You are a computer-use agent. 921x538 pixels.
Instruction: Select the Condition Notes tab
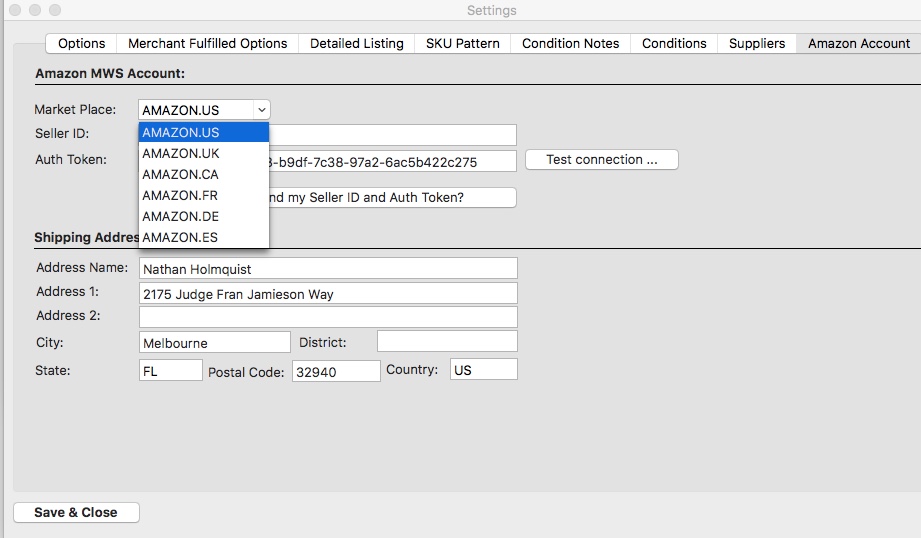(x=570, y=43)
